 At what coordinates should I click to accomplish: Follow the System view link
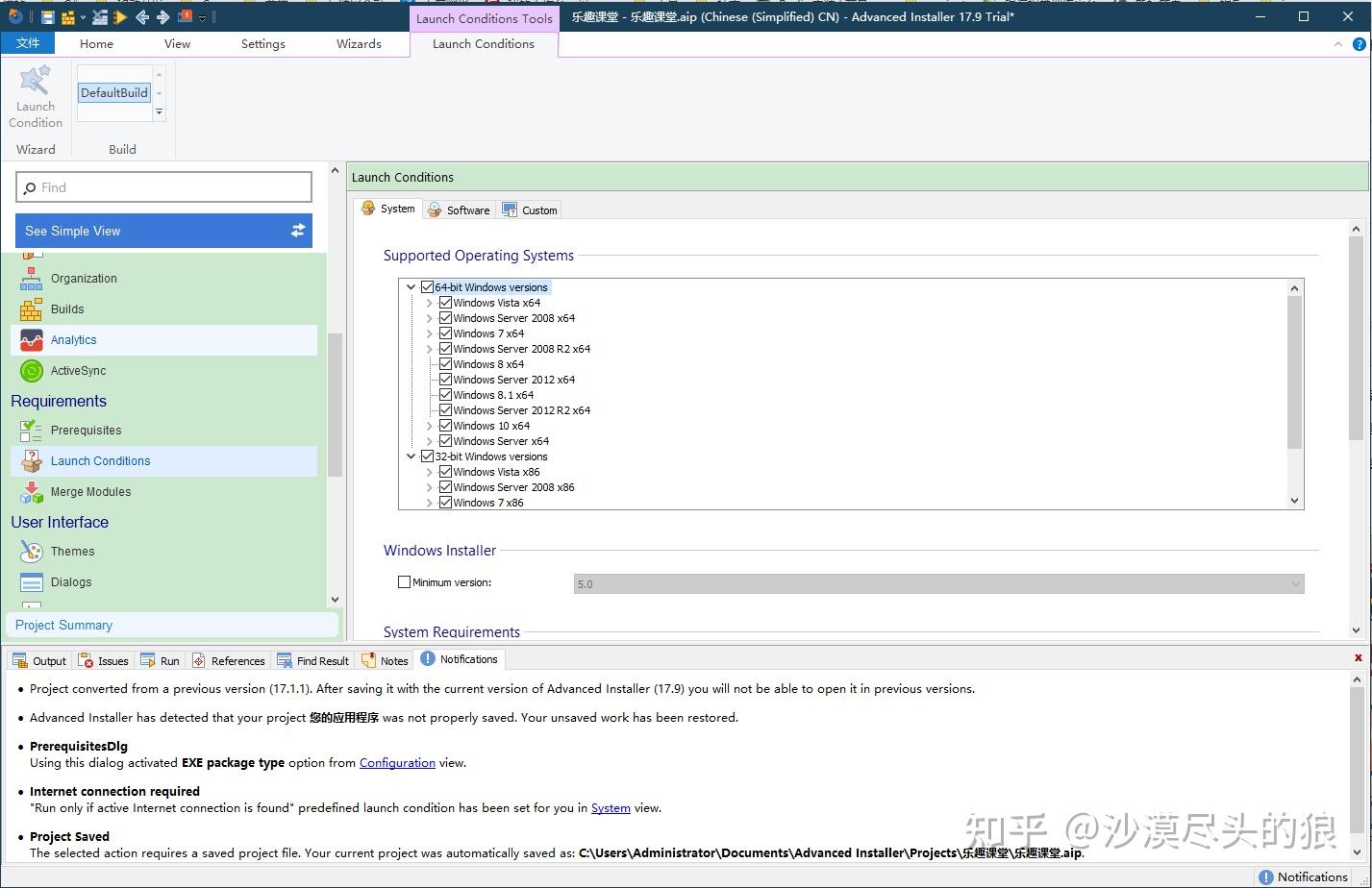(611, 808)
